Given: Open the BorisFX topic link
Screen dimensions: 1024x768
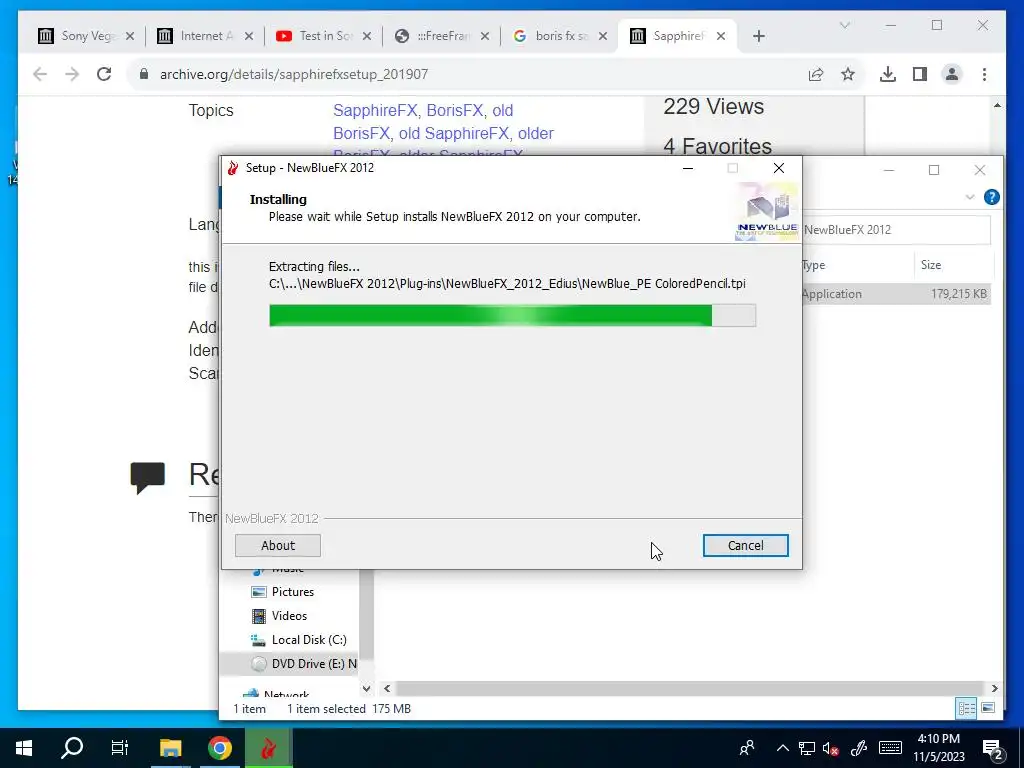Looking at the screenshot, I should click(455, 110).
